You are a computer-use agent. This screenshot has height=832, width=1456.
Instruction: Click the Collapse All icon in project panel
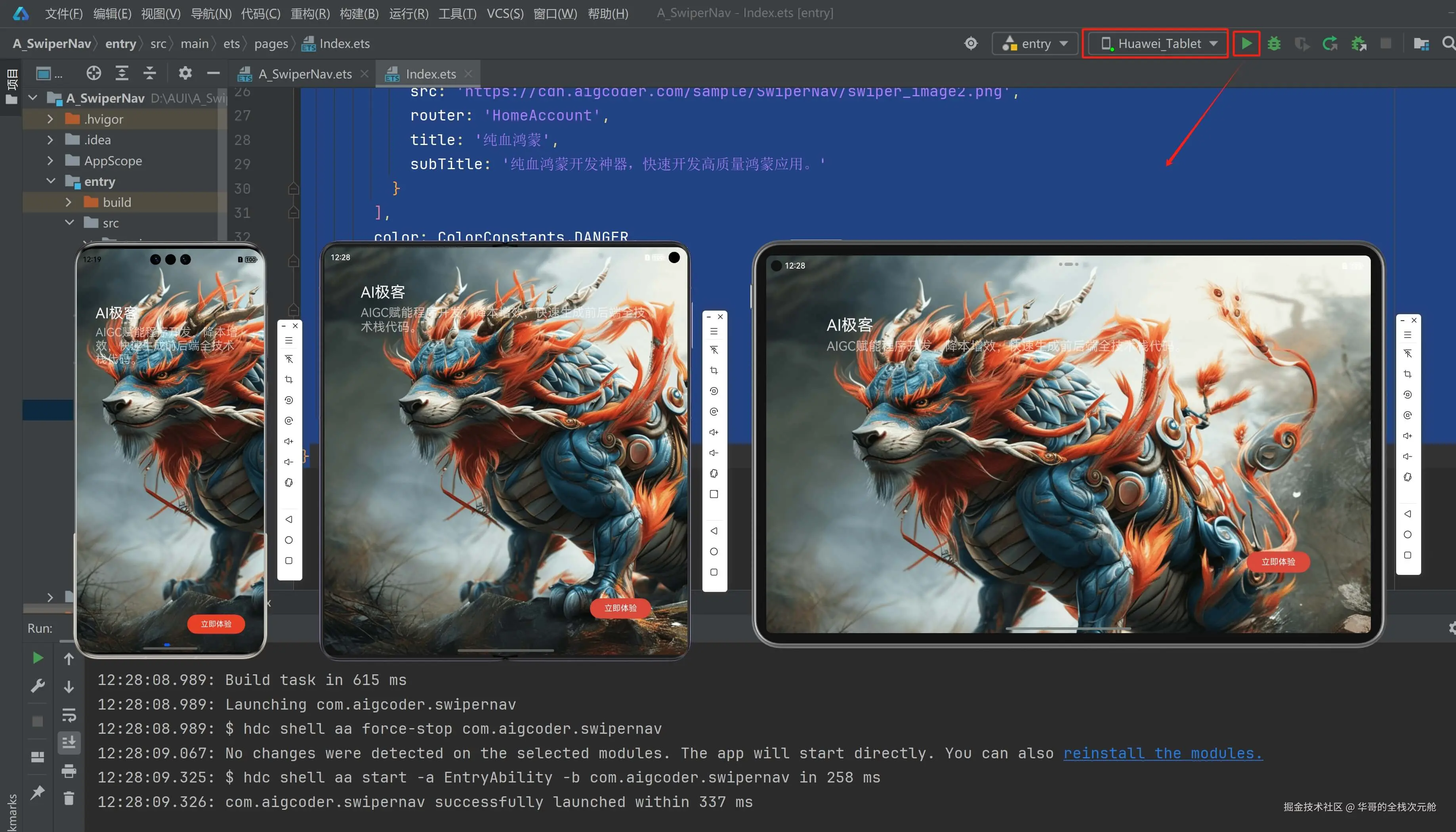[x=149, y=73]
